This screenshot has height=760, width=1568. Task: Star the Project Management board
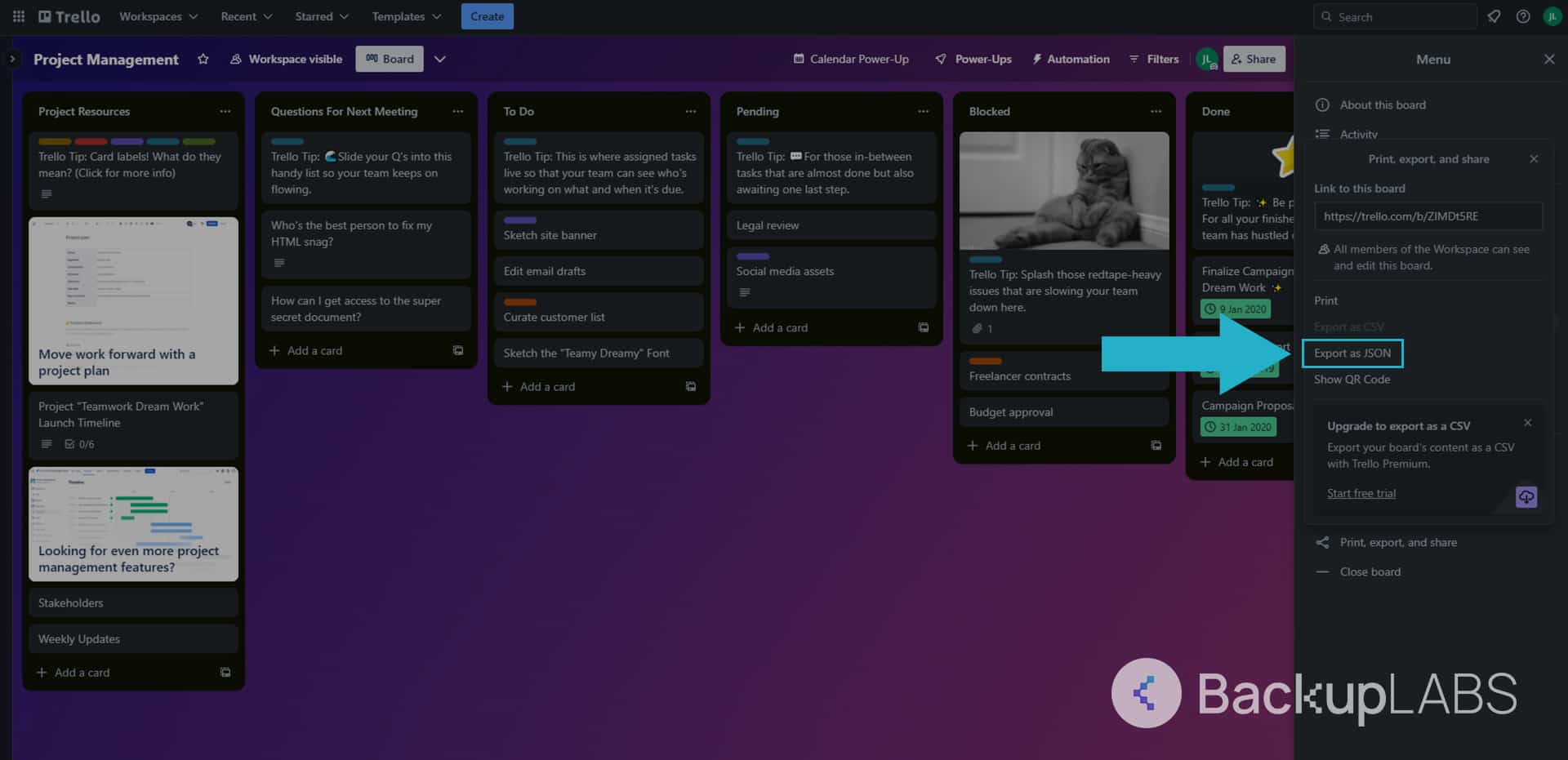pyautogui.click(x=203, y=59)
